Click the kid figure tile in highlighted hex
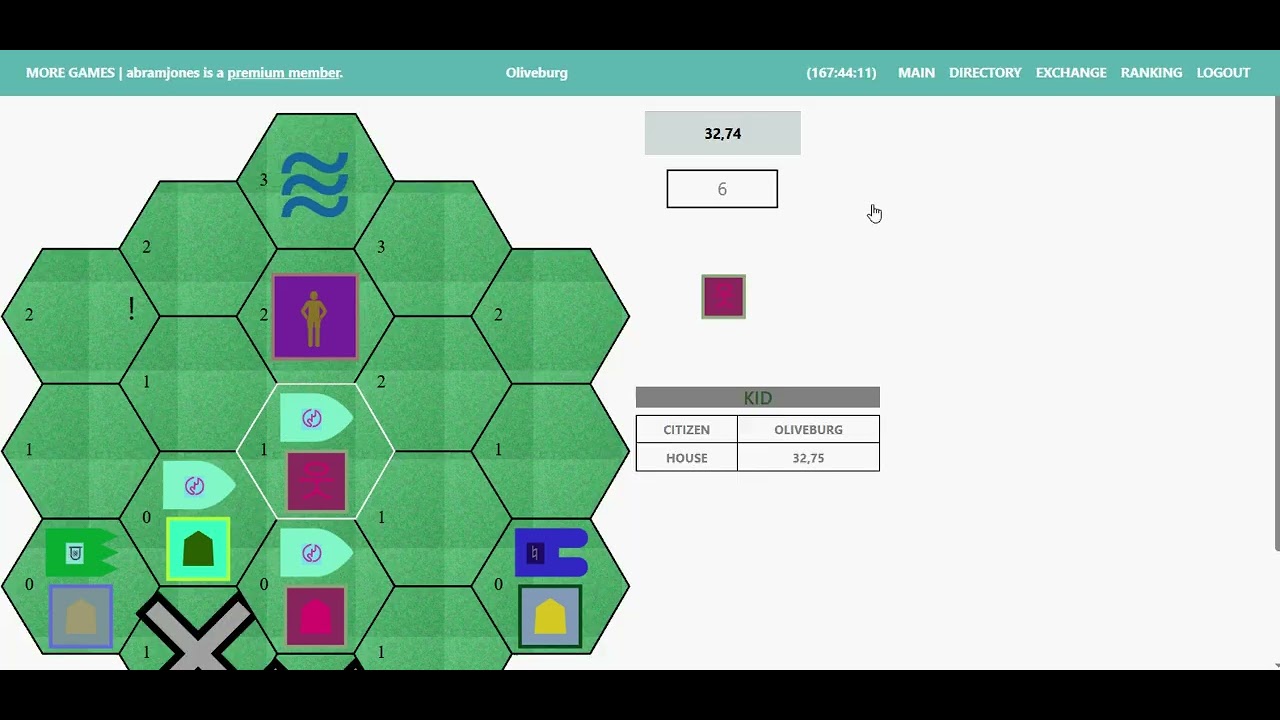 click(x=316, y=481)
